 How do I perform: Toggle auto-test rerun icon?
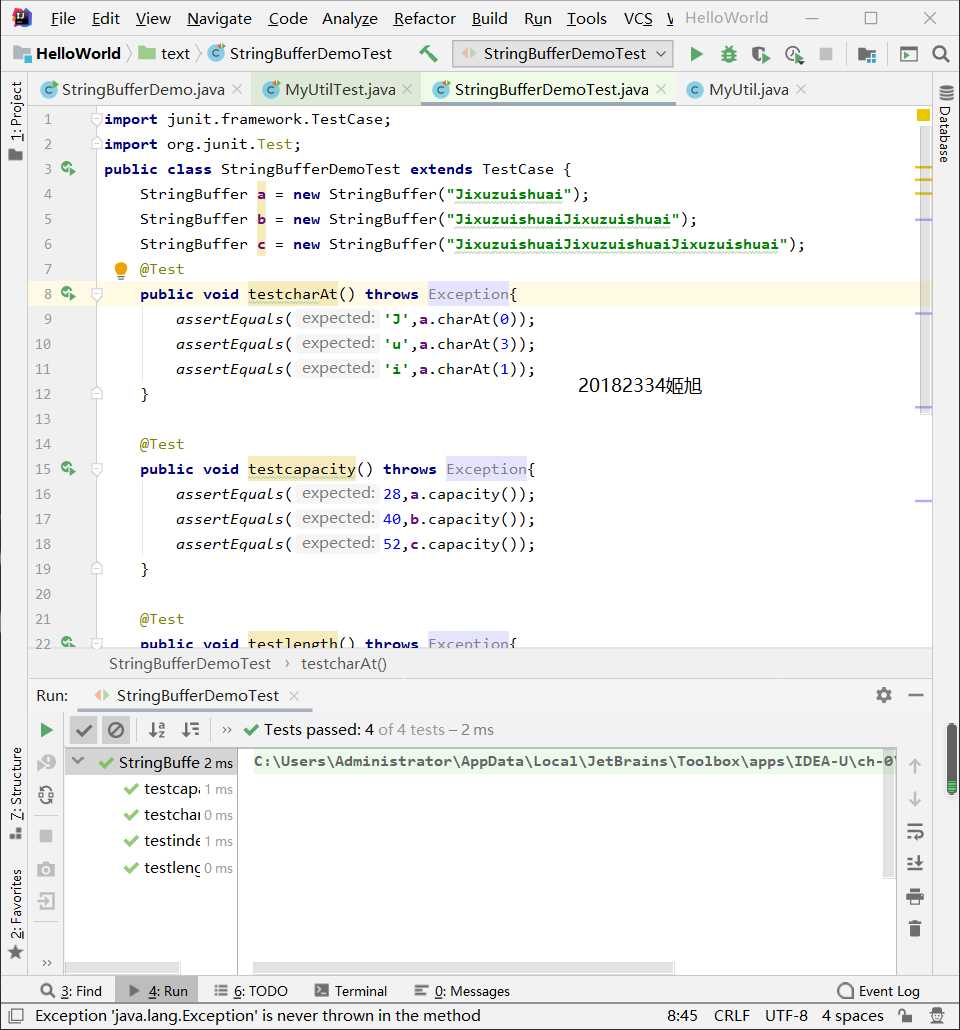pos(46,795)
